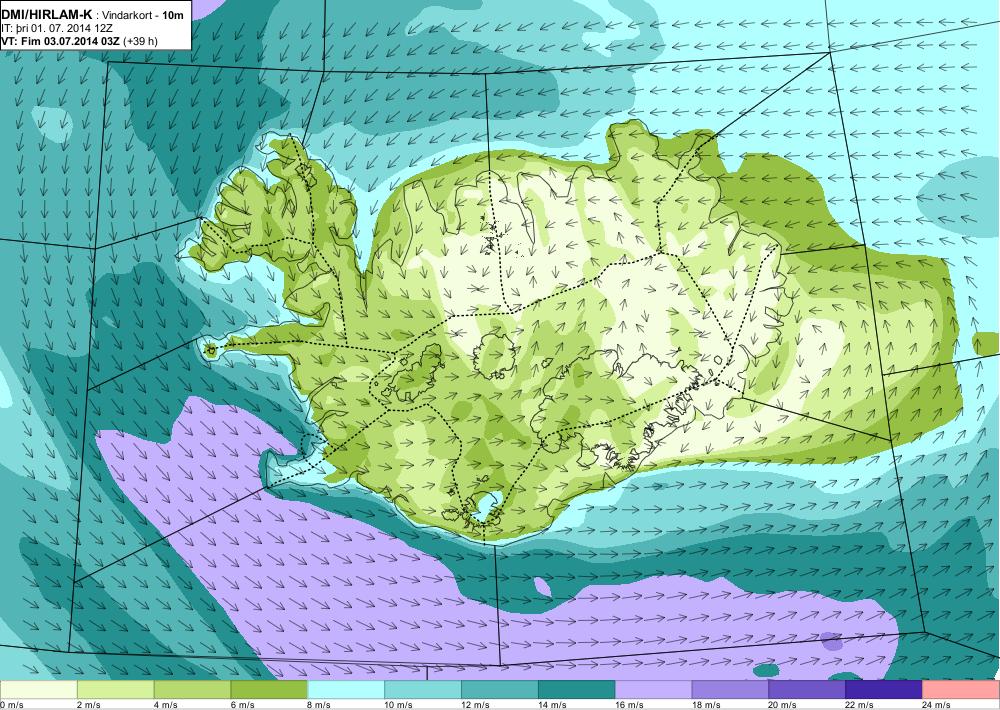Pick the pale cream 0–2 m/s legend swatch
1000x710 pixels.
point(39,690)
